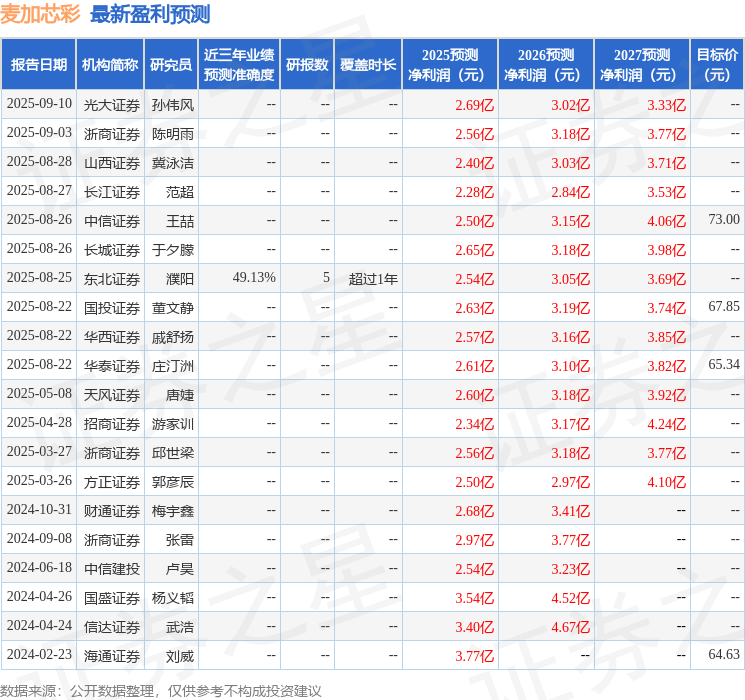745x700 pixels.
Task: Select analyst 戚舒扬 cell
Action: [x=173, y=337]
